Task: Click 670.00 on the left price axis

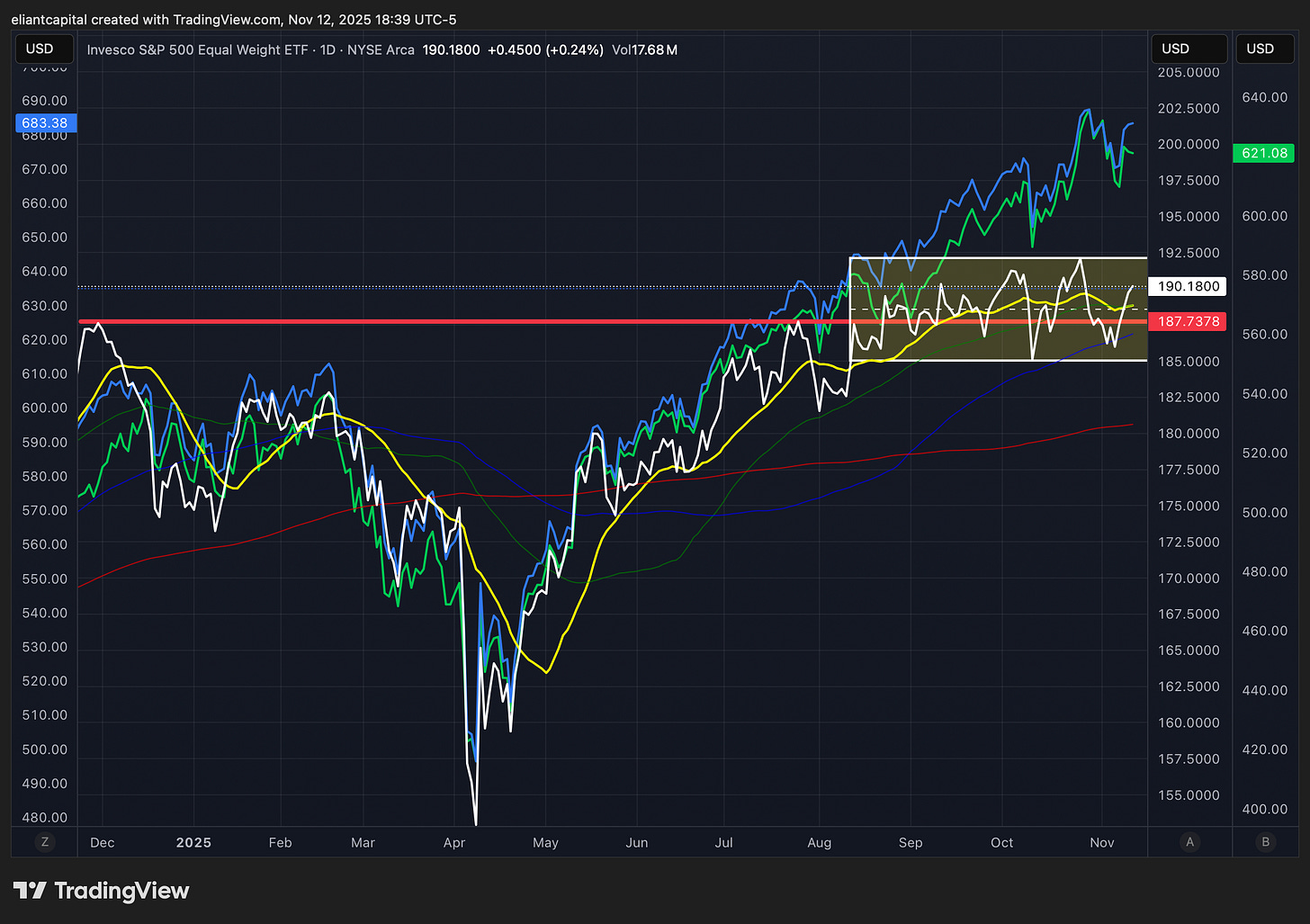Action: click(x=45, y=169)
